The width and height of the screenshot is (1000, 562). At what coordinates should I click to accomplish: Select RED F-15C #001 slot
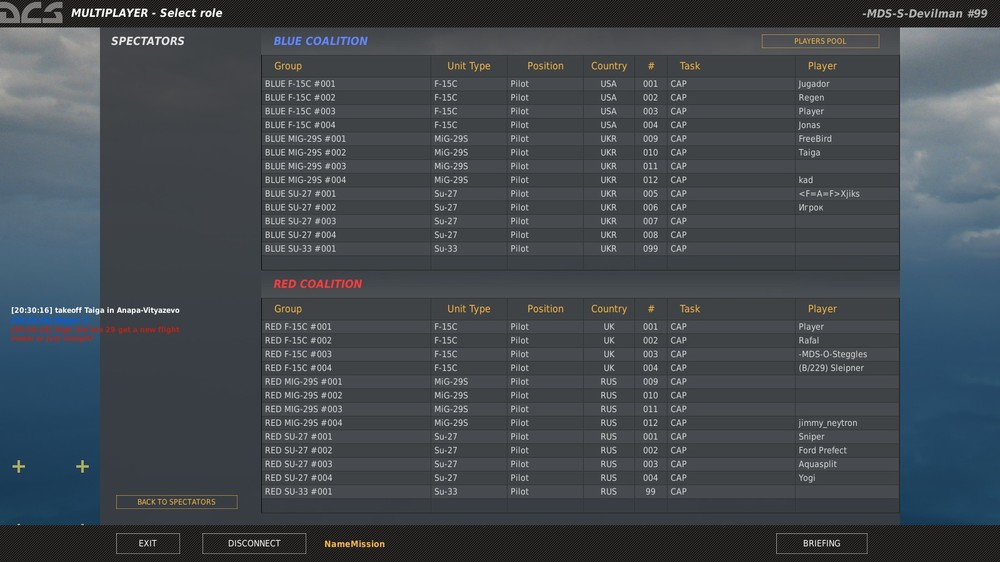pos(580,327)
